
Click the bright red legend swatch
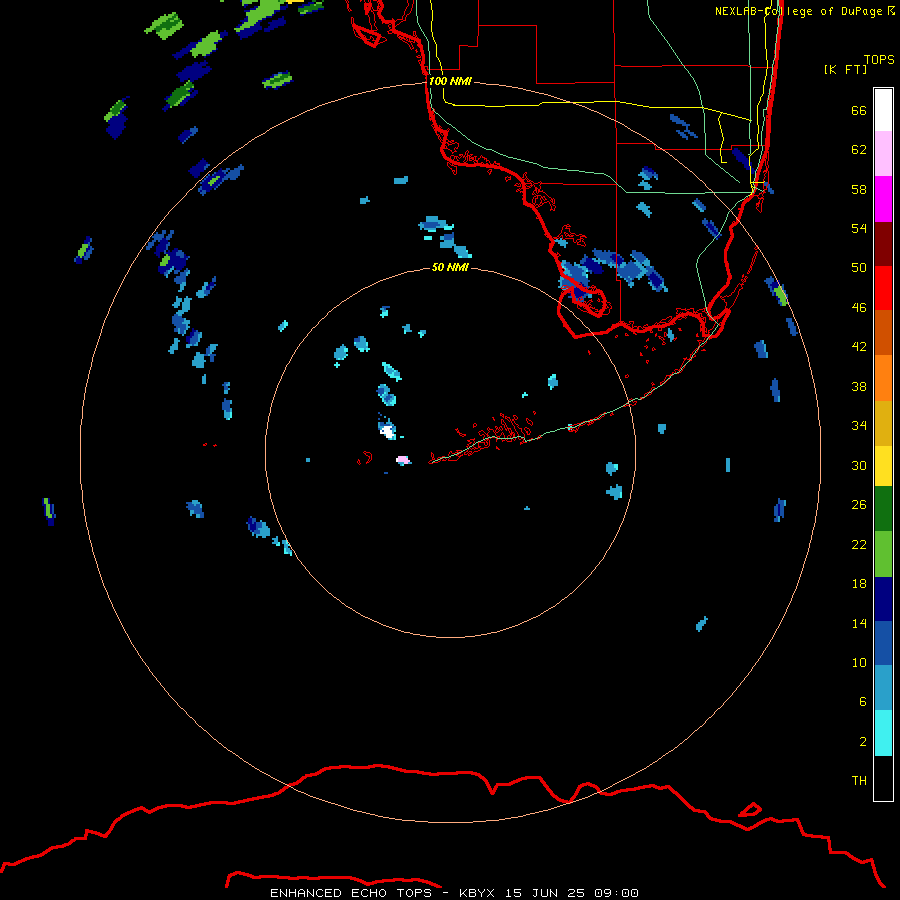pos(883,288)
